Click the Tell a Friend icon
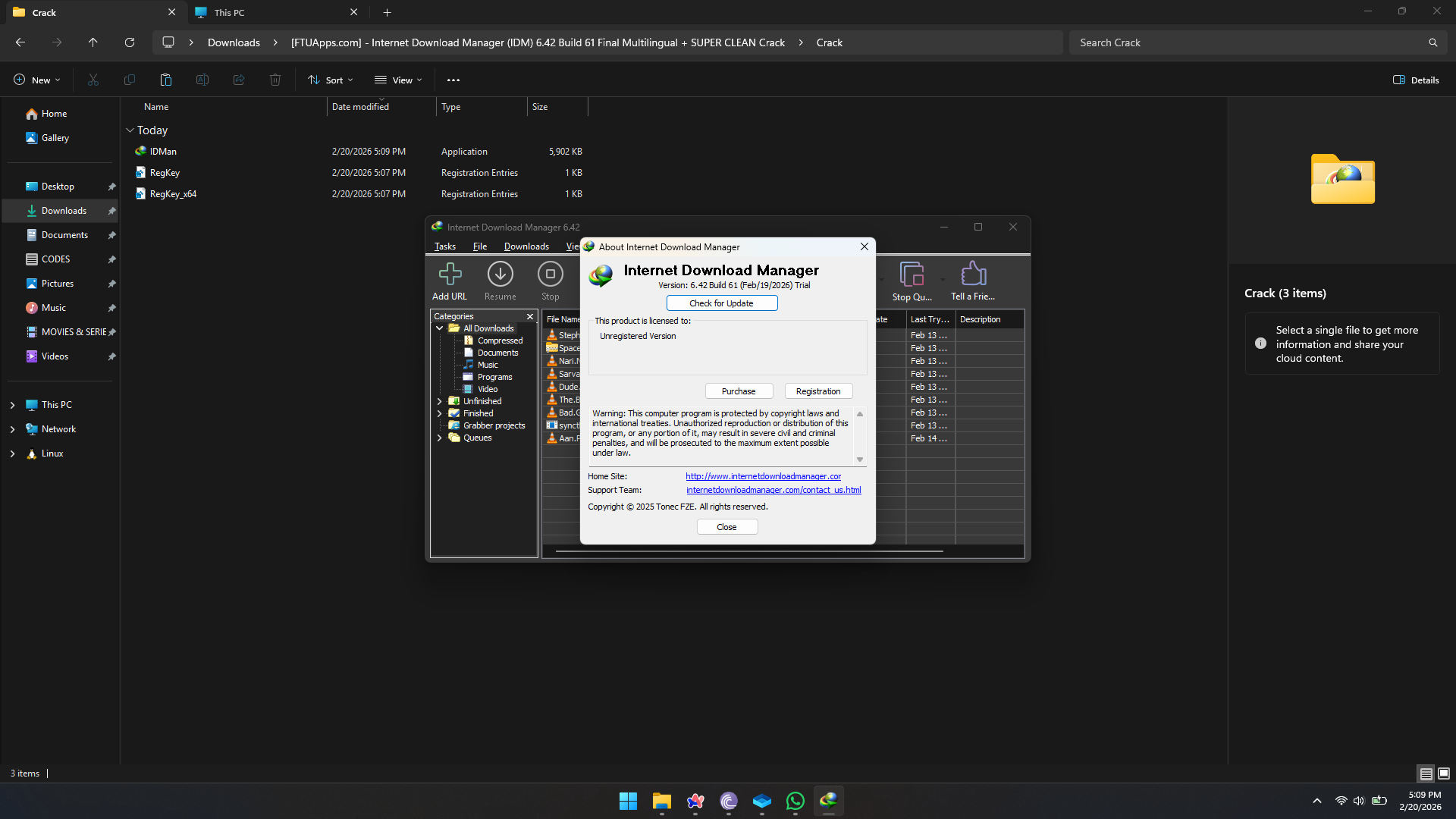Viewport: 1456px width, 819px height. 973,275
